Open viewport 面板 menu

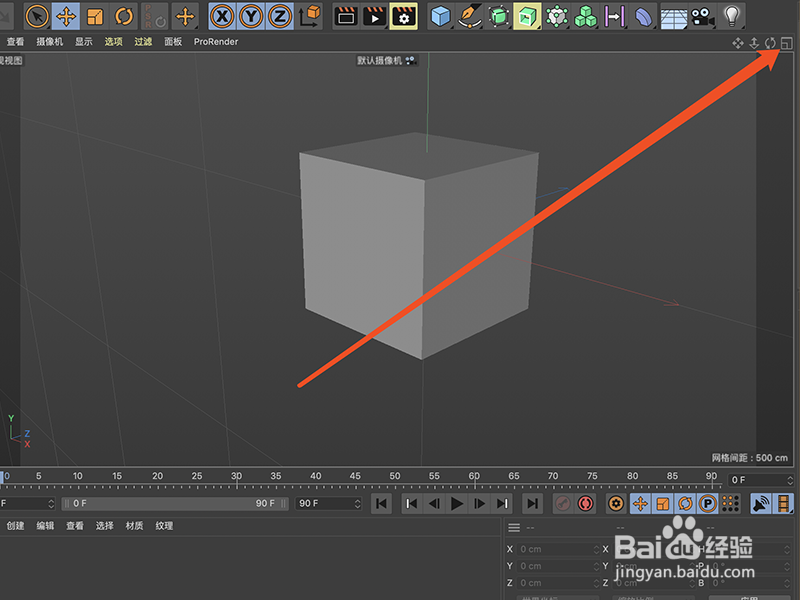[173, 42]
